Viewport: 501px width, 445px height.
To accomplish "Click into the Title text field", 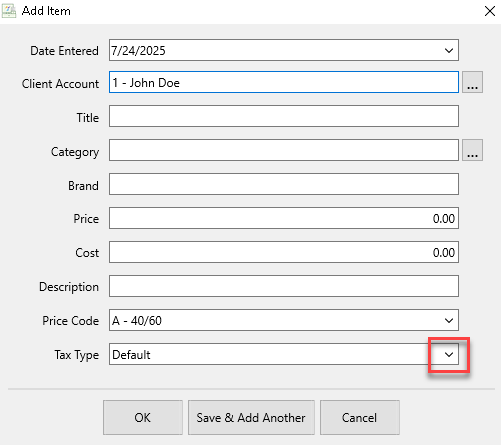I will [284, 116].
